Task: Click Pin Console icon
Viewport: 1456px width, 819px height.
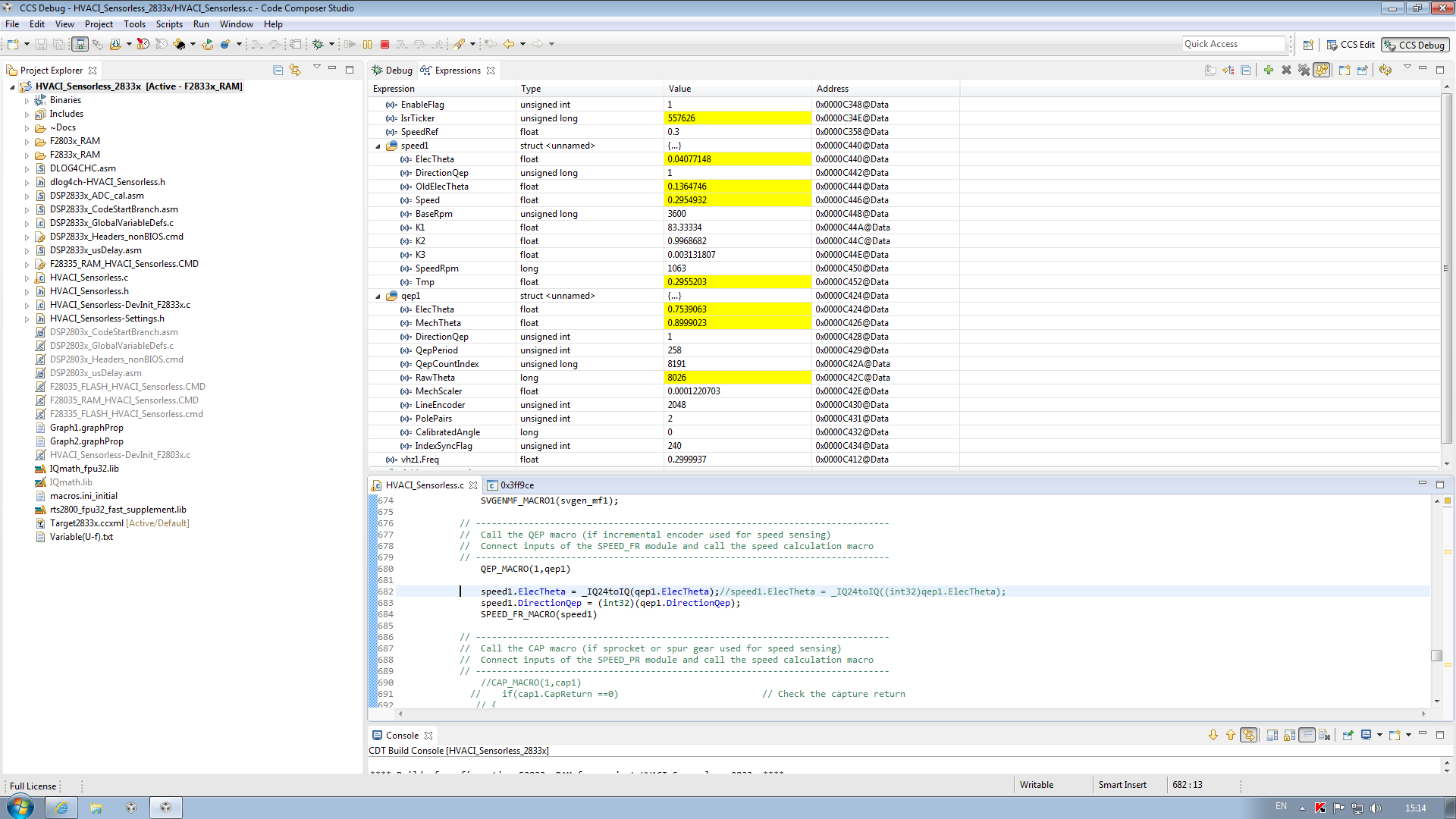Action: (1348, 735)
